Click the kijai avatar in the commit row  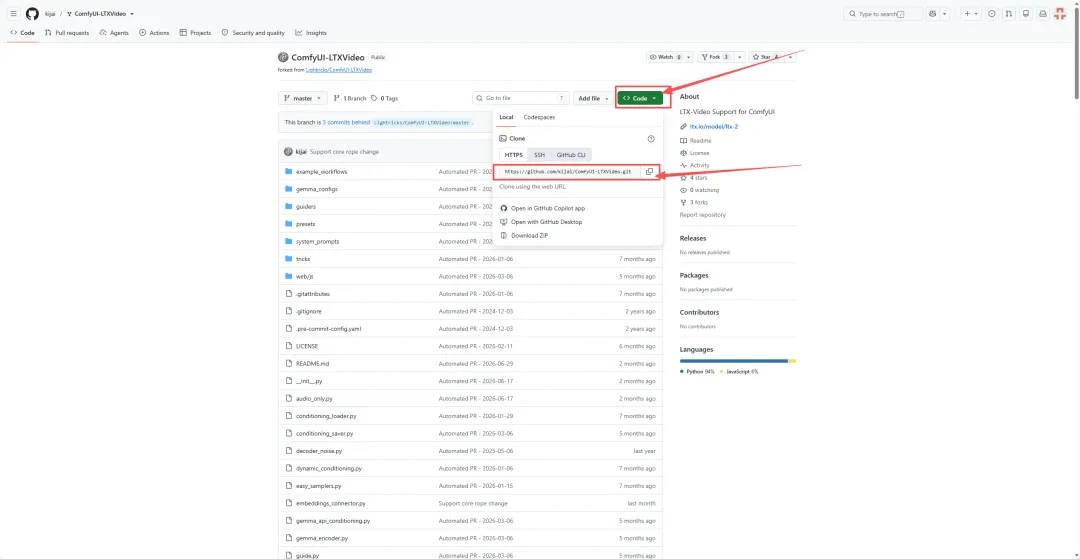[289, 151]
